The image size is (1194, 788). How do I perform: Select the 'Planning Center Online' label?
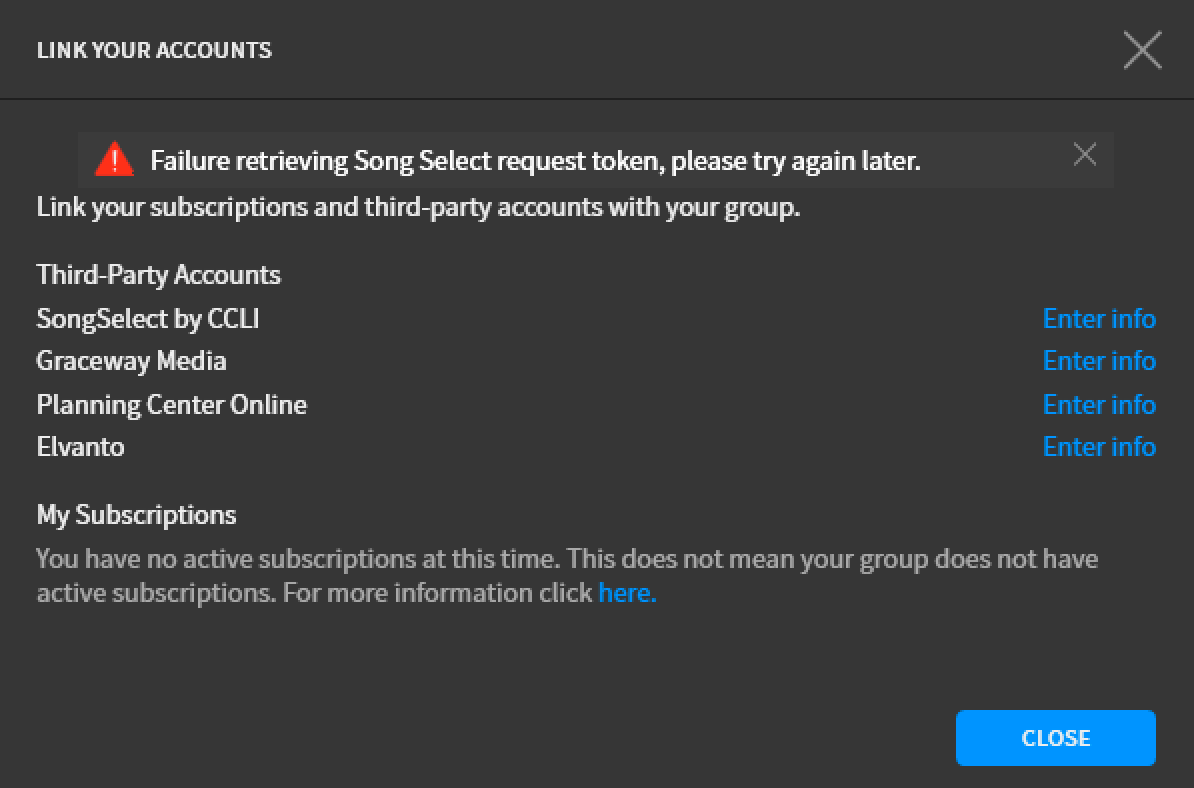(x=171, y=405)
